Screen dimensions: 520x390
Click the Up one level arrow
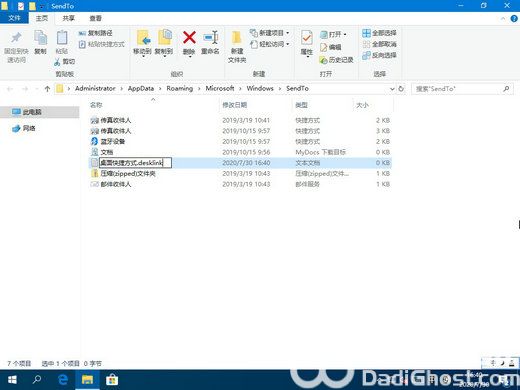pos(47,89)
